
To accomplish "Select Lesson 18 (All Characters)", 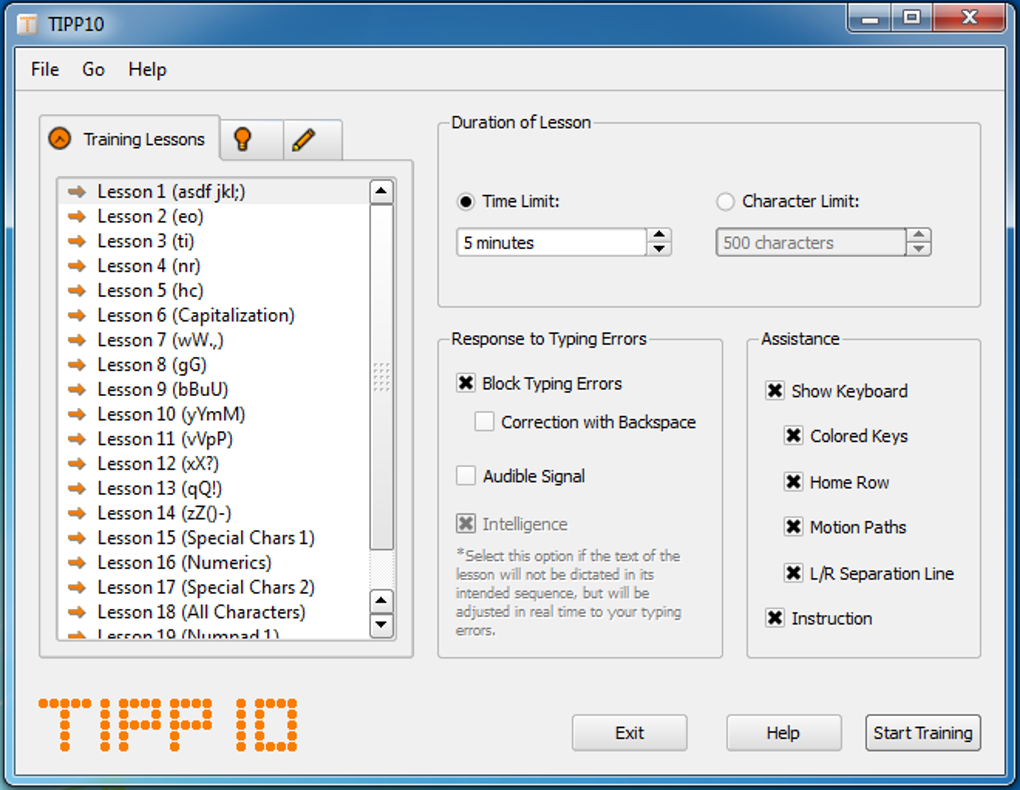I will tap(214, 612).
